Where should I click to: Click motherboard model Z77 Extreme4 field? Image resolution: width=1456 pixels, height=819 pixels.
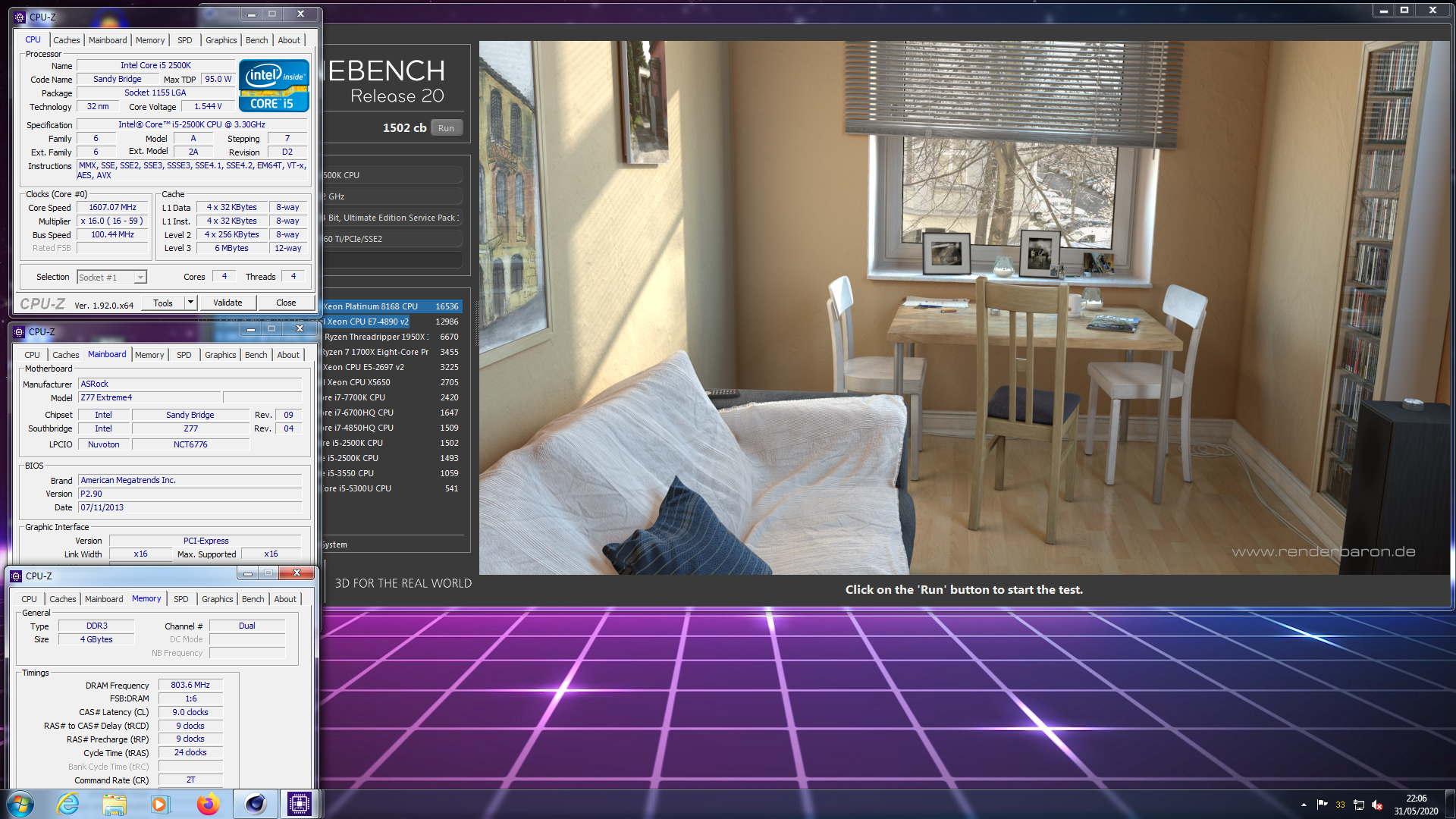click(x=149, y=397)
